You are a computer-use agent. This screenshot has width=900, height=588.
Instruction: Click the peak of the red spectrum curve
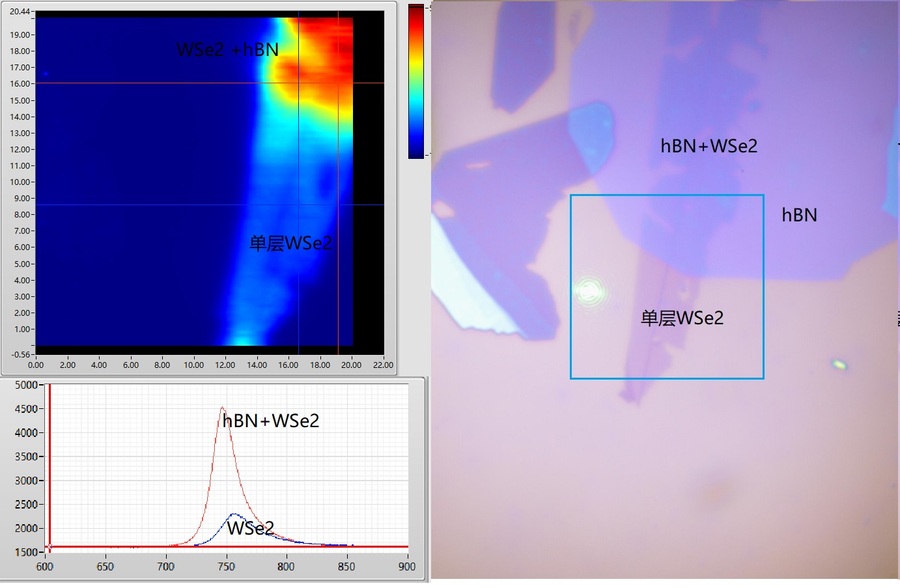[x=222, y=407]
